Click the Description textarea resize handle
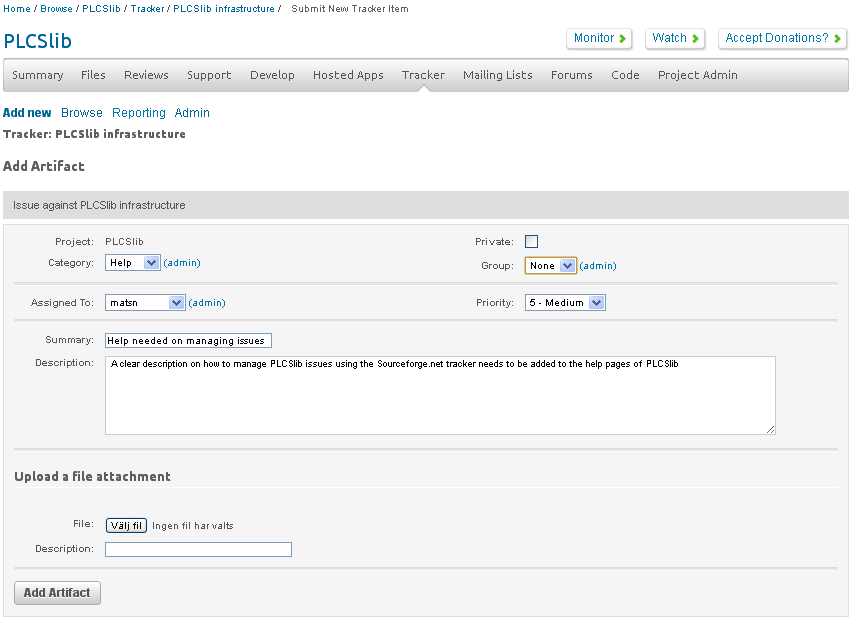 click(770, 429)
